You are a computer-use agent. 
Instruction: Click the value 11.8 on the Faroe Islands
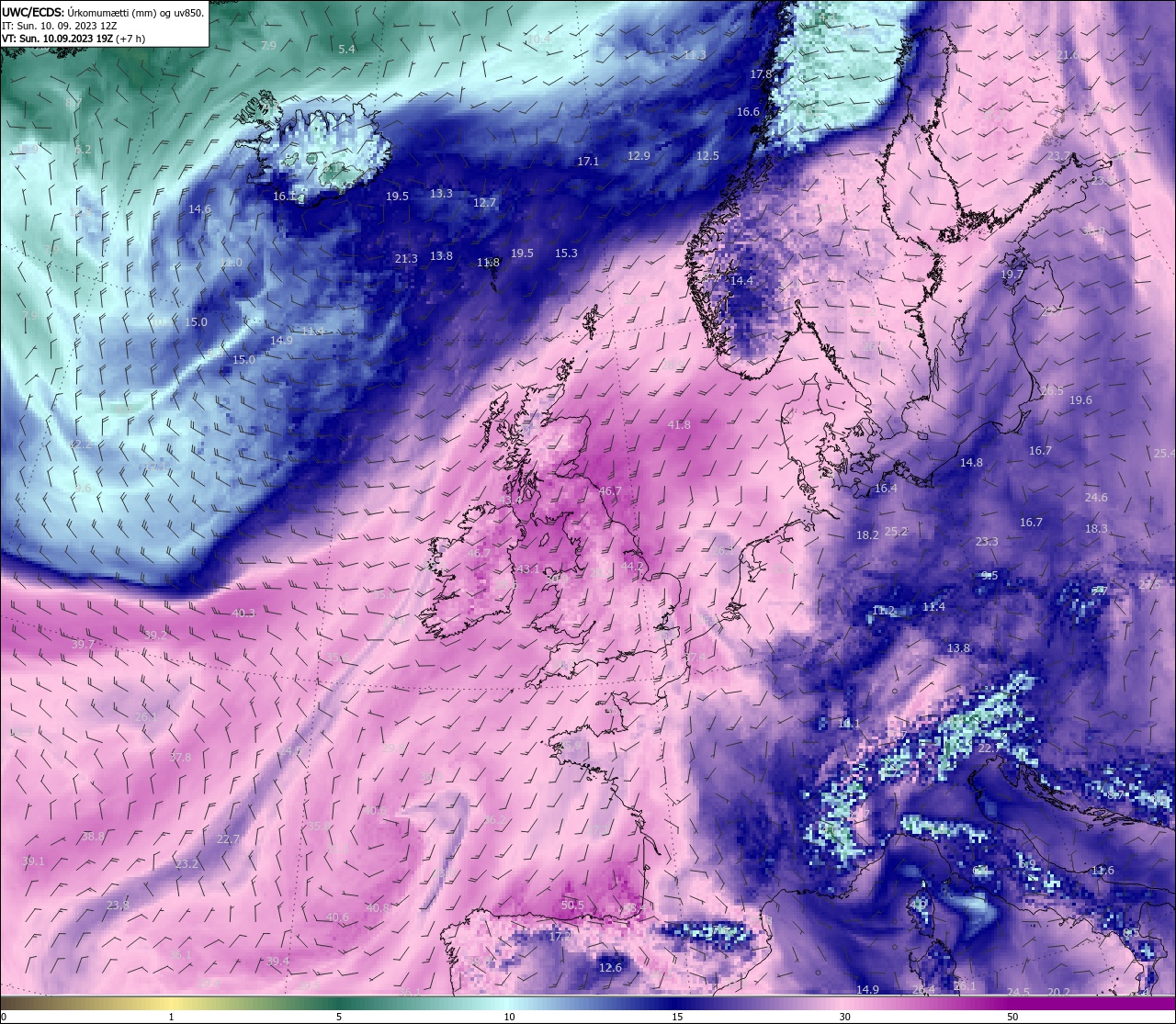click(489, 263)
